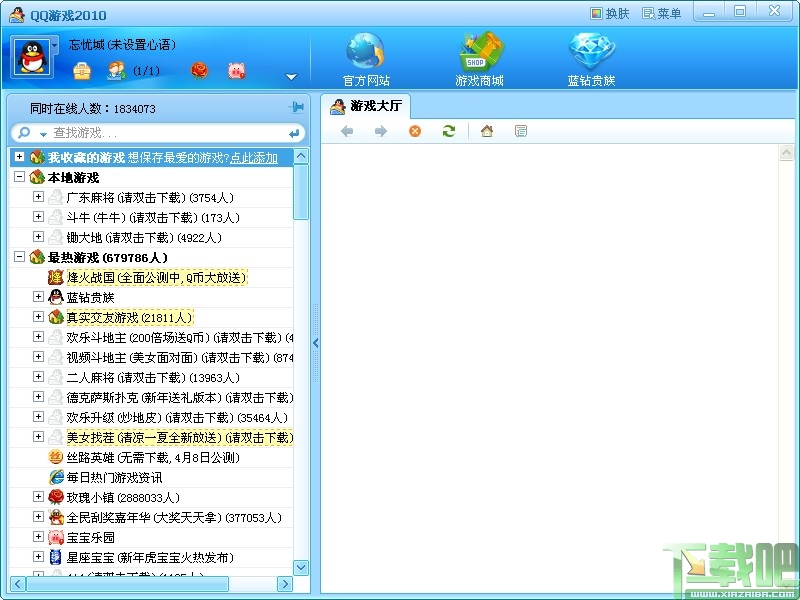Click the 星座宝宝 game icon

56,557
